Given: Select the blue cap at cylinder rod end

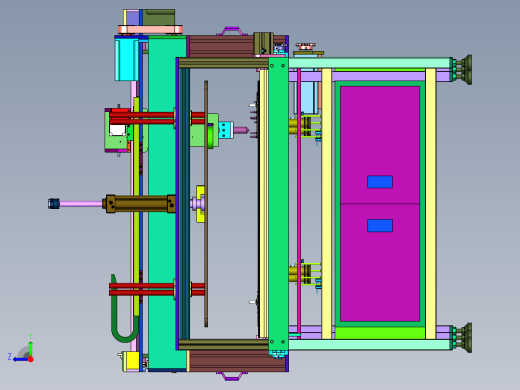Looking at the screenshot, I should pos(54,204).
